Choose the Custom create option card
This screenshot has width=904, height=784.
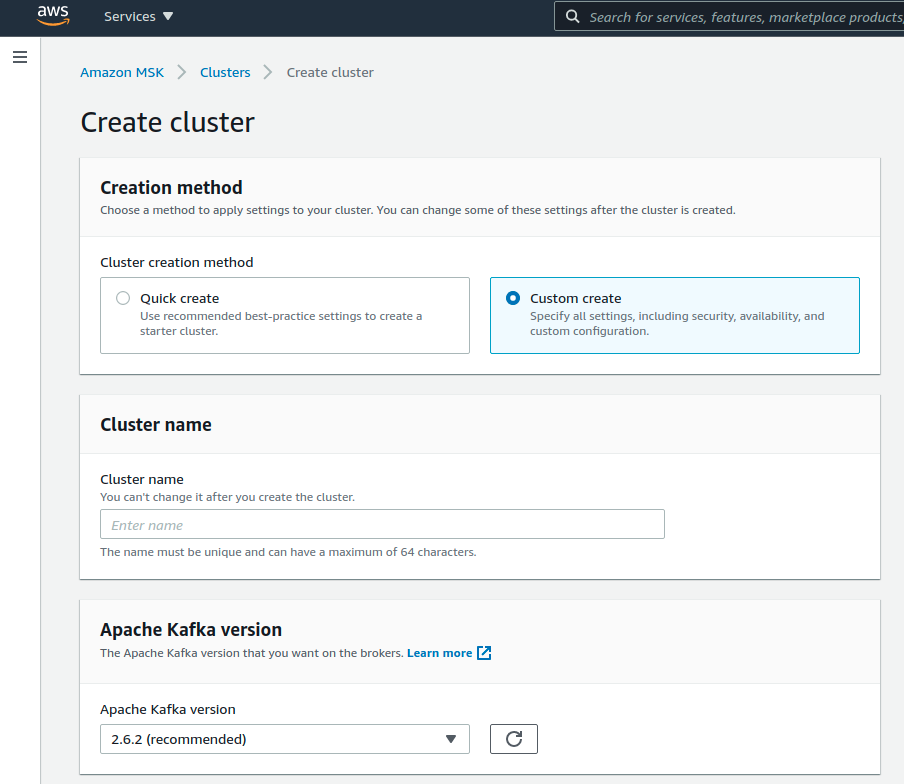[675, 316]
